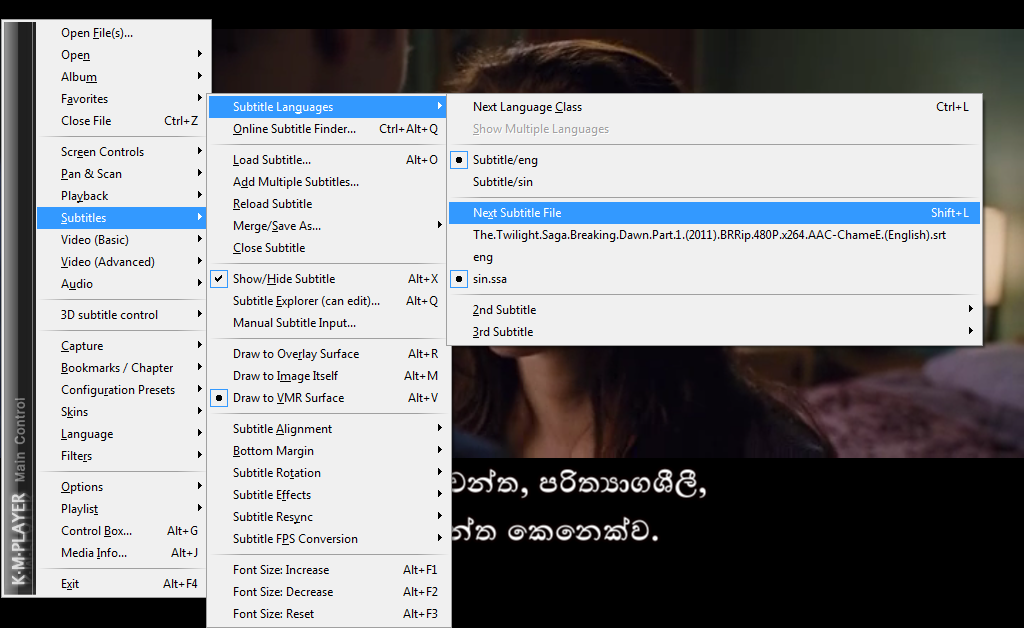Click Font Size: Increase
This screenshot has width=1024, height=628.
tap(328, 570)
